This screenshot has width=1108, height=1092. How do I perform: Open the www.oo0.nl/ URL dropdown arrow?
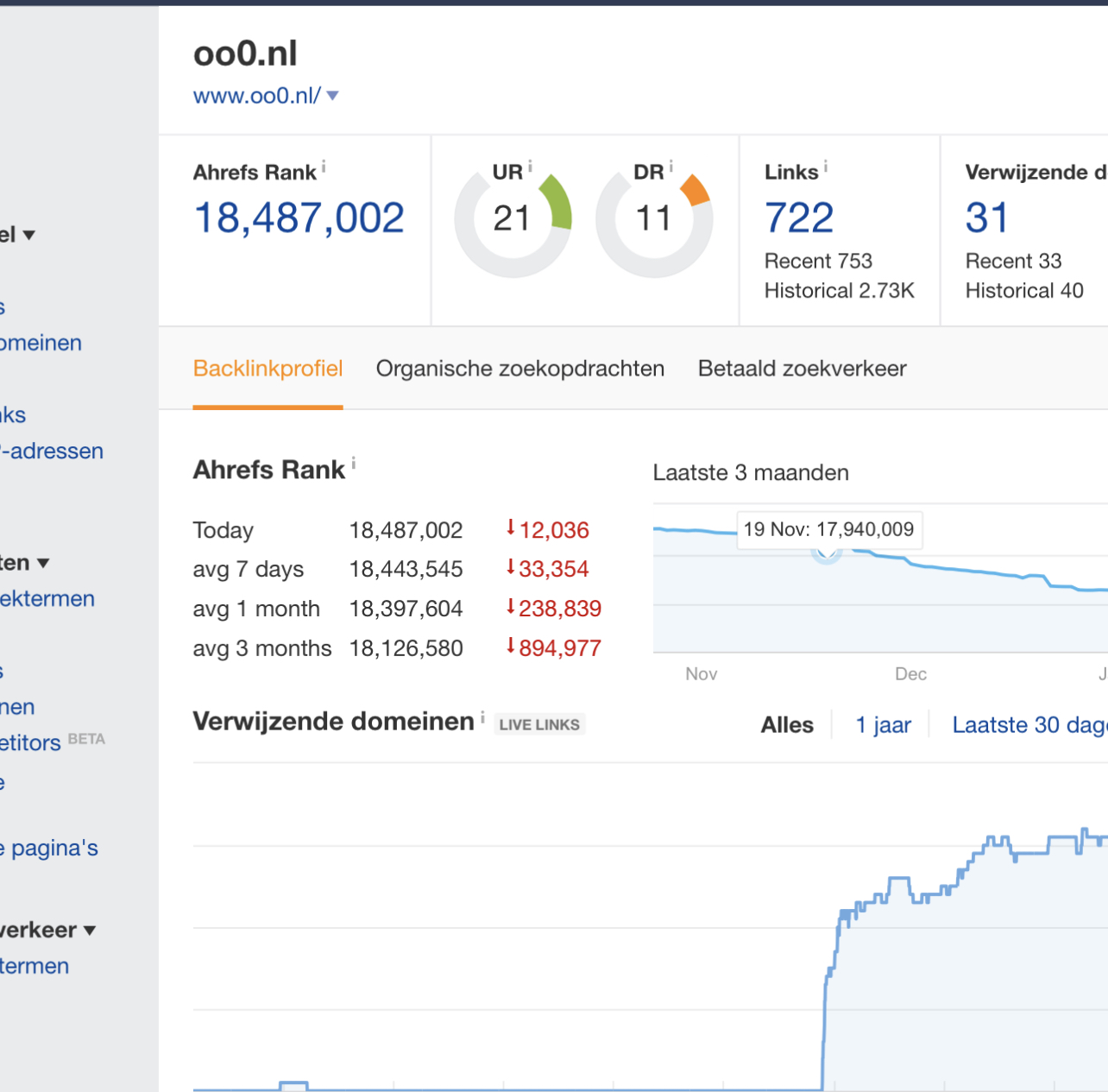pos(333,96)
